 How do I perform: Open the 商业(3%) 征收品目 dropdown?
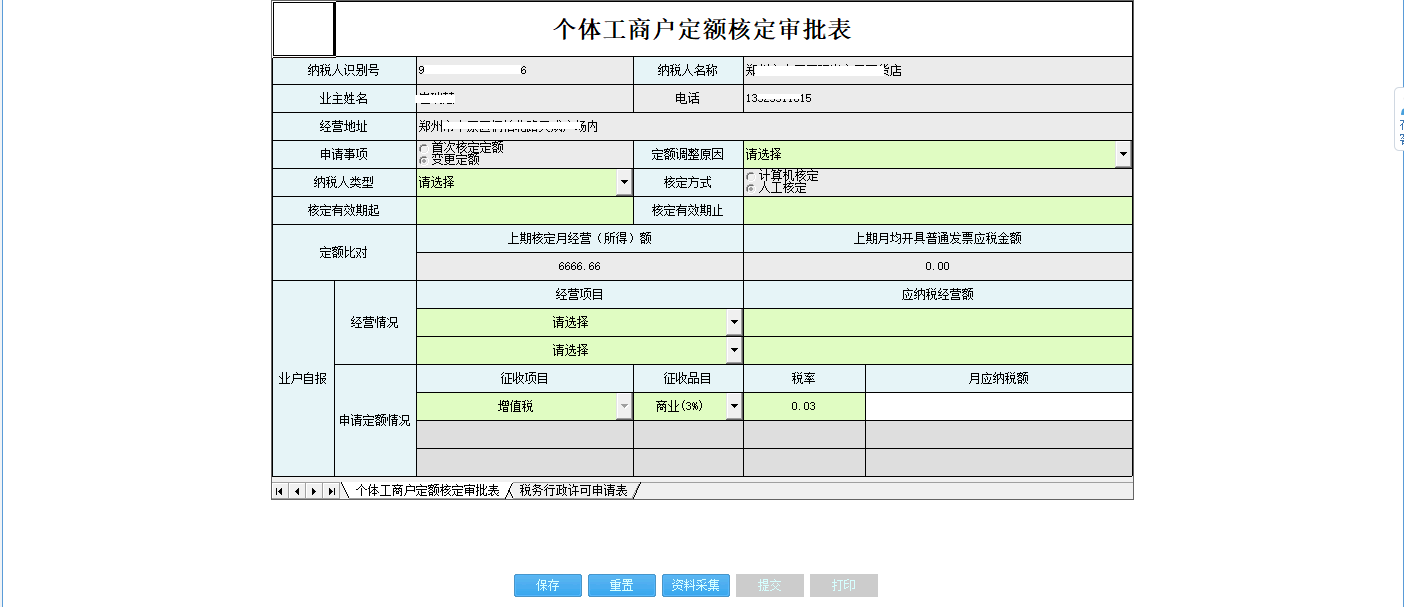point(734,406)
